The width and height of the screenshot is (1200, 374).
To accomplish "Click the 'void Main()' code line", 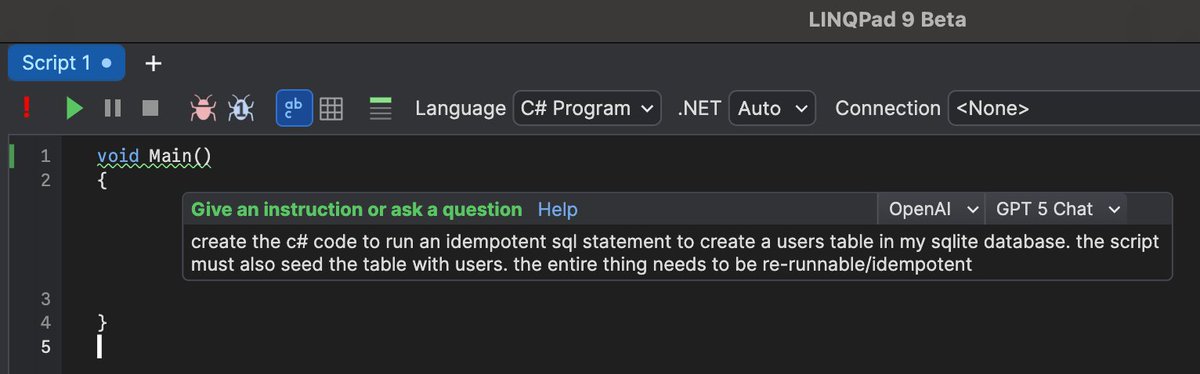I will [155, 156].
